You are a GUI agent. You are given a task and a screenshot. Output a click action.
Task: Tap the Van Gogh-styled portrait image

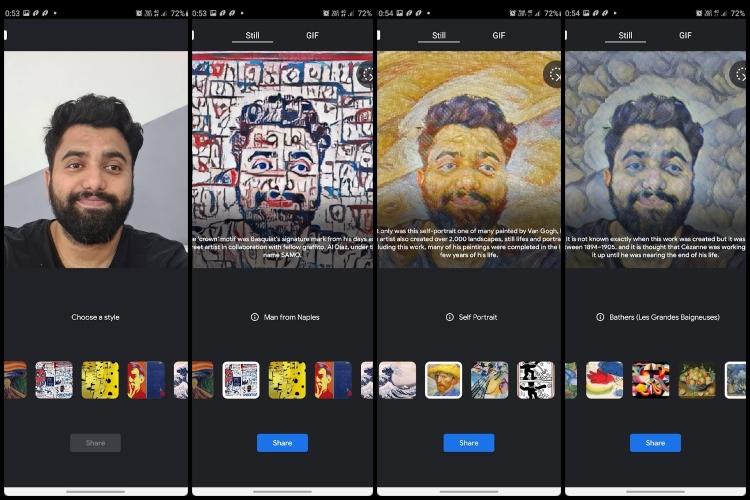[x=469, y=159]
